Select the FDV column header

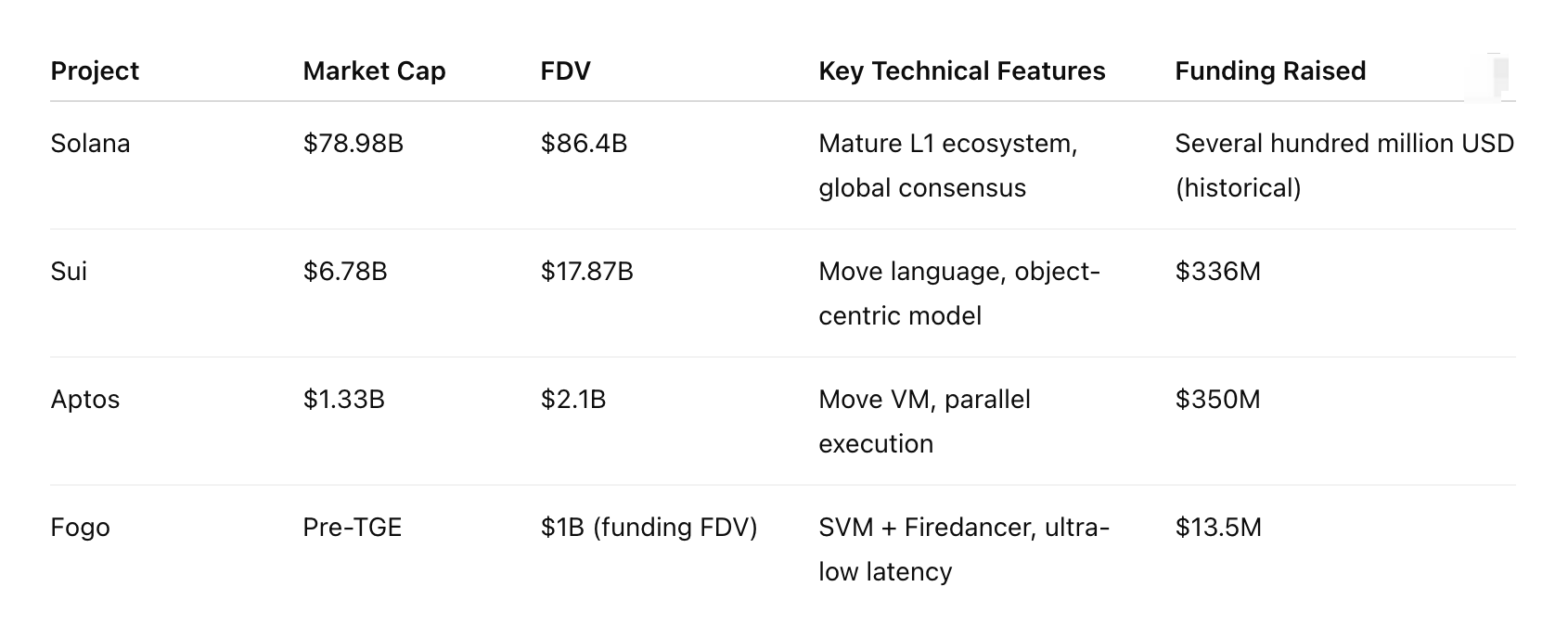[x=565, y=71]
